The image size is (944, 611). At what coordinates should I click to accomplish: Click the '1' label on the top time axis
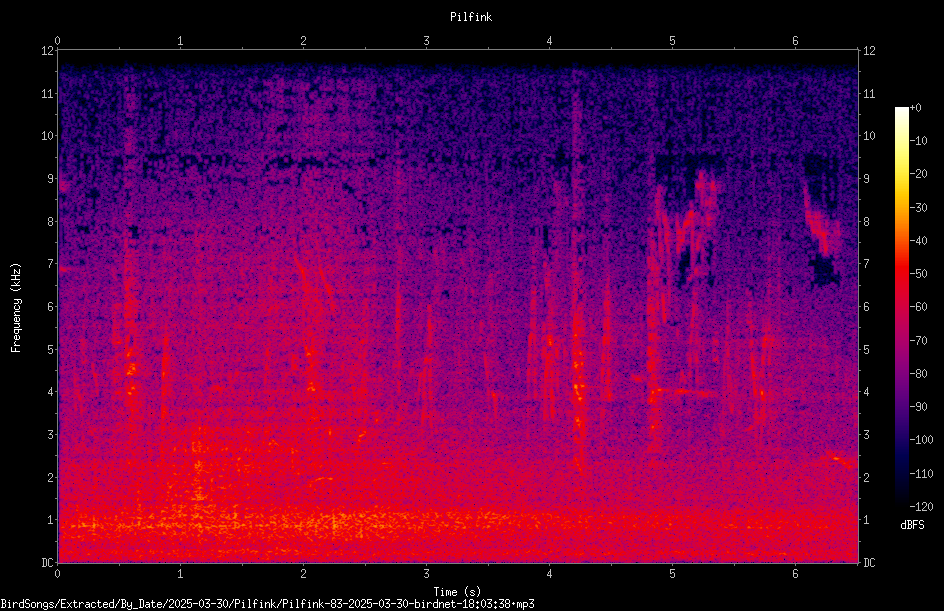pos(180,41)
